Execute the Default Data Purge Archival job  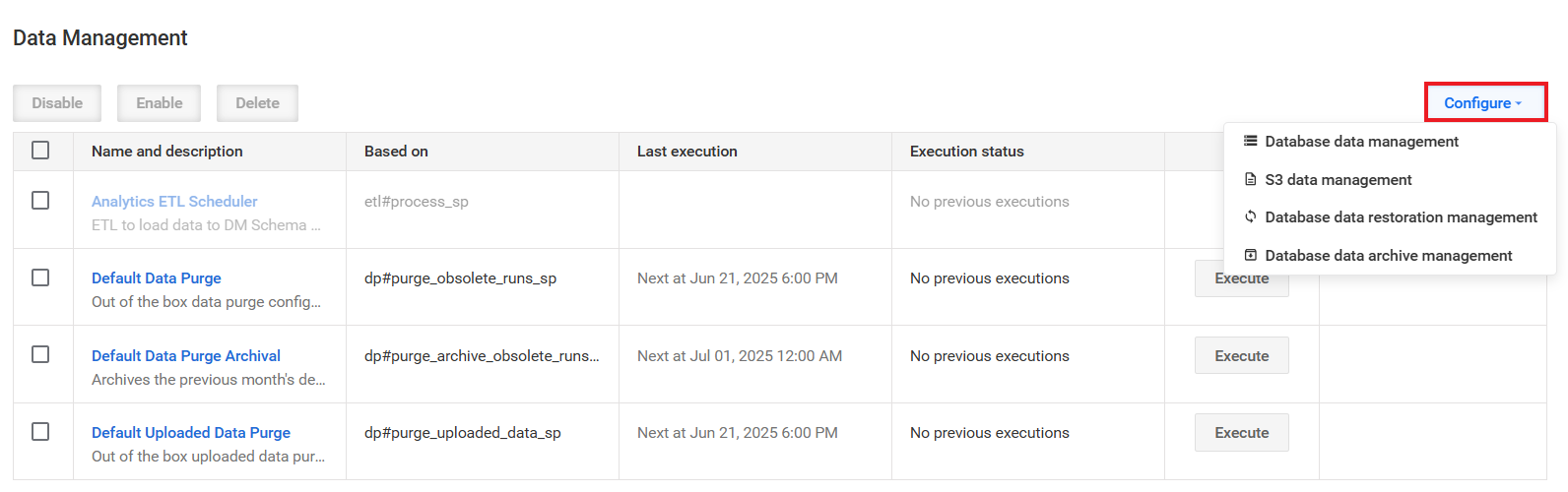1242,355
